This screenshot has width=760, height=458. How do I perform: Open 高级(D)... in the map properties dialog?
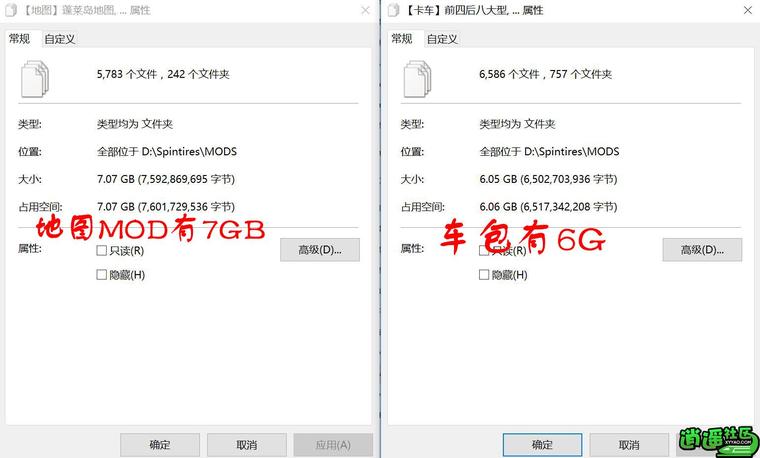click(320, 250)
